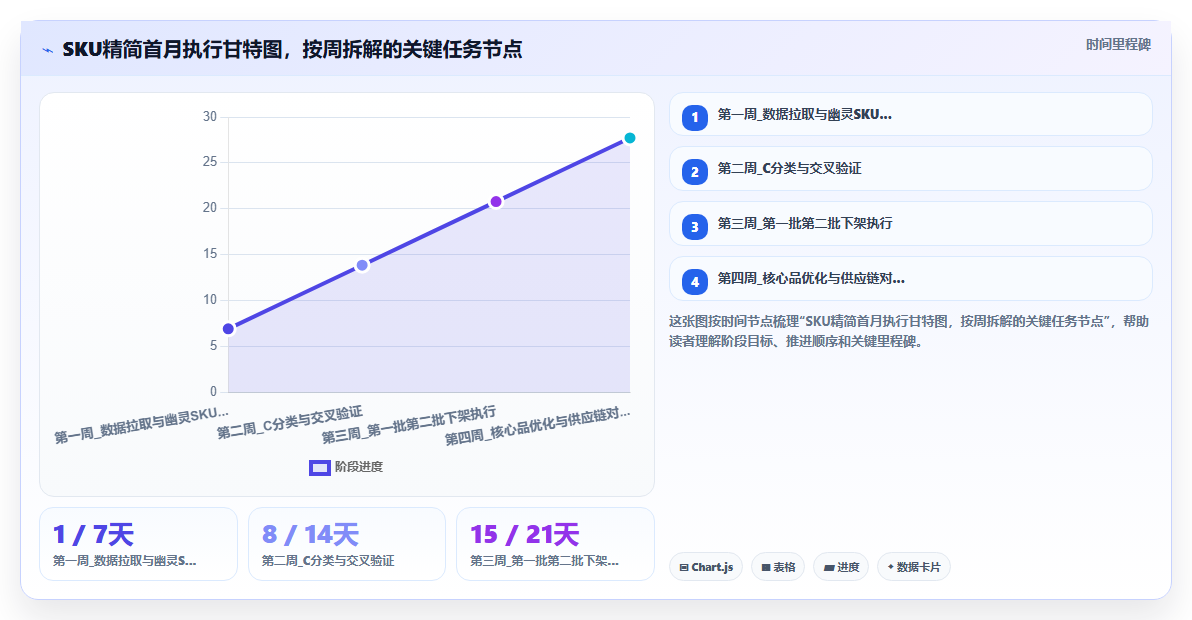1192x620 pixels.
Task: Click the y-axis value 30
Action: pos(210,116)
